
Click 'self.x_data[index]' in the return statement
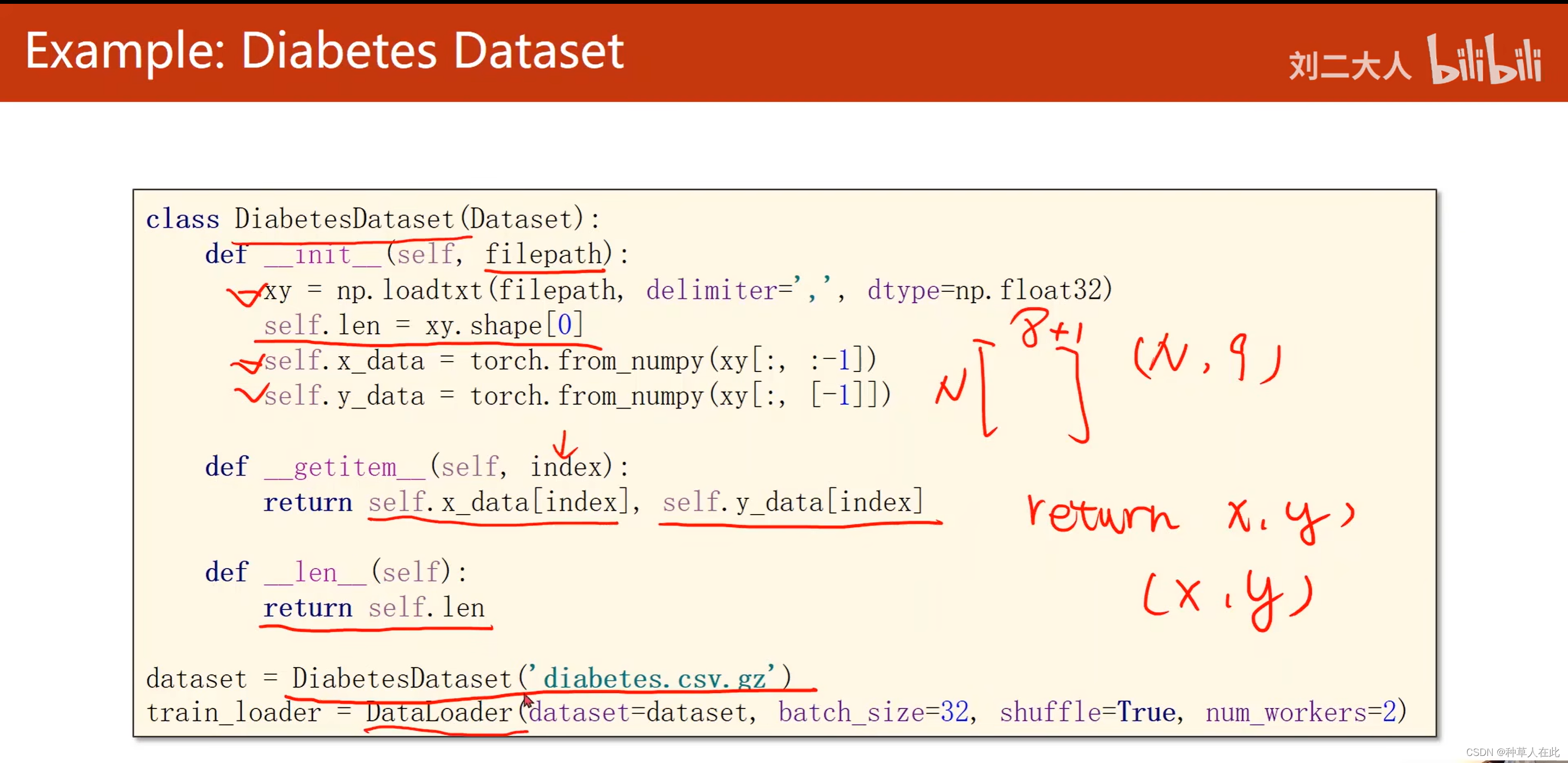point(499,502)
